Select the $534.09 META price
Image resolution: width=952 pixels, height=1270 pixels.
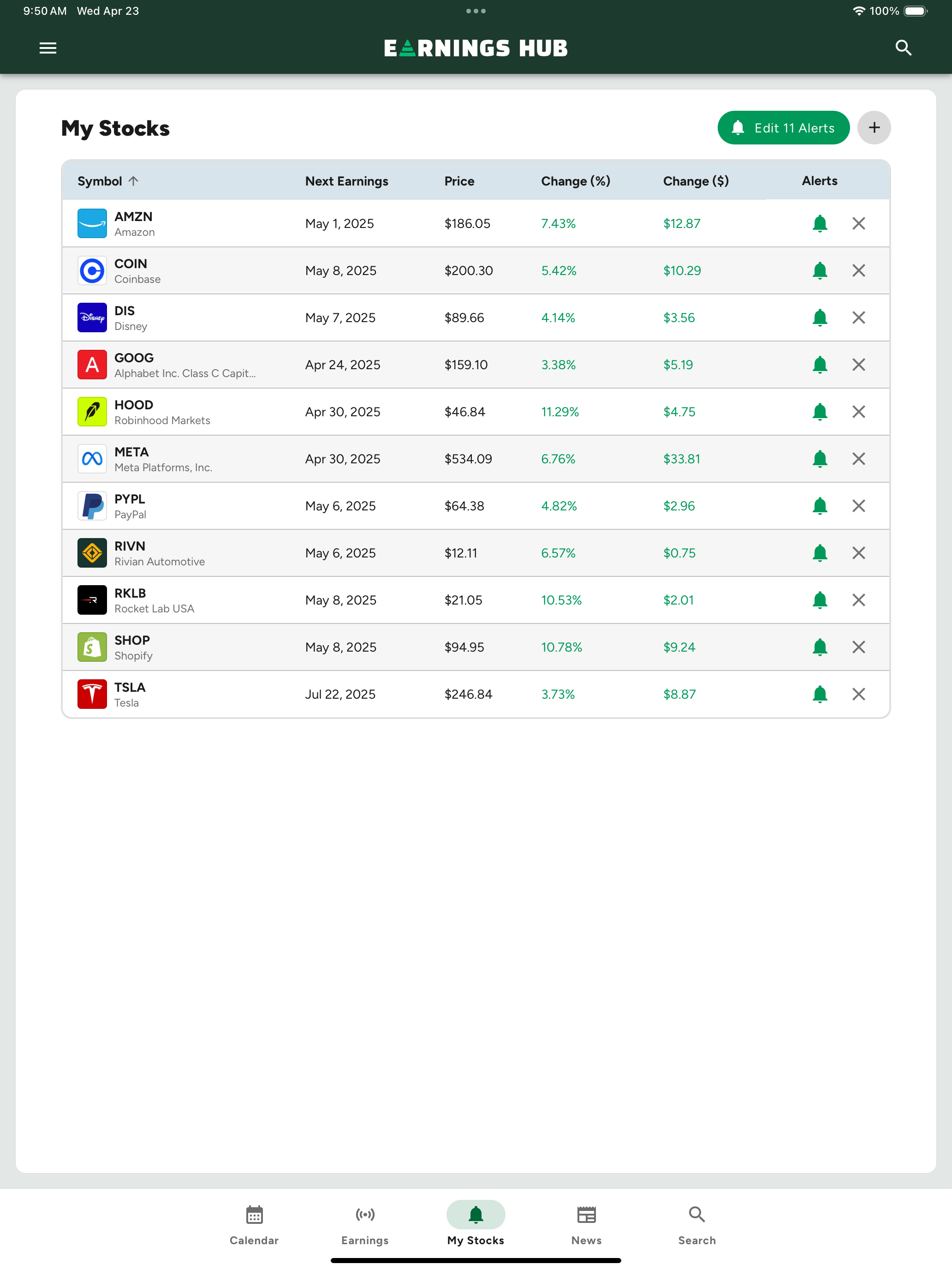468,459
